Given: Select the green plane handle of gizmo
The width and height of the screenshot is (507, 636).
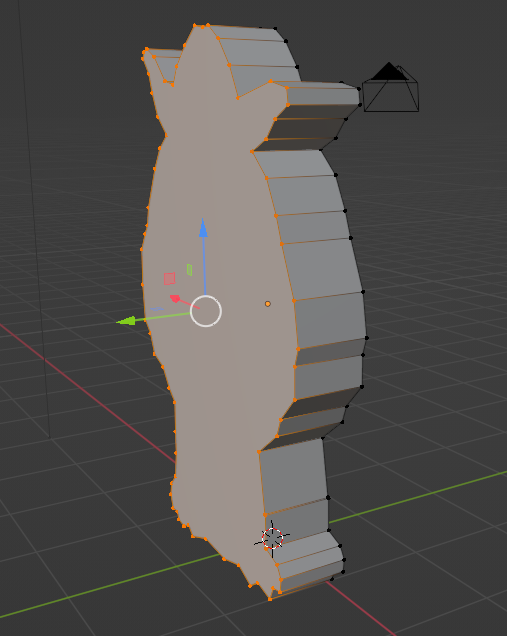Looking at the screenshot, I should [189, 270].
